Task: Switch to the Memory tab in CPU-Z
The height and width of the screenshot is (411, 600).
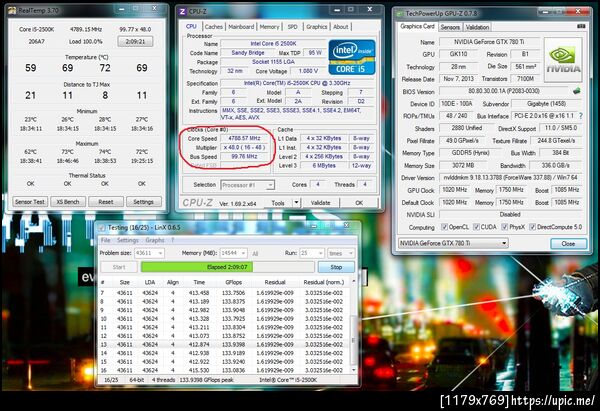Action: [x=269, y=27]
